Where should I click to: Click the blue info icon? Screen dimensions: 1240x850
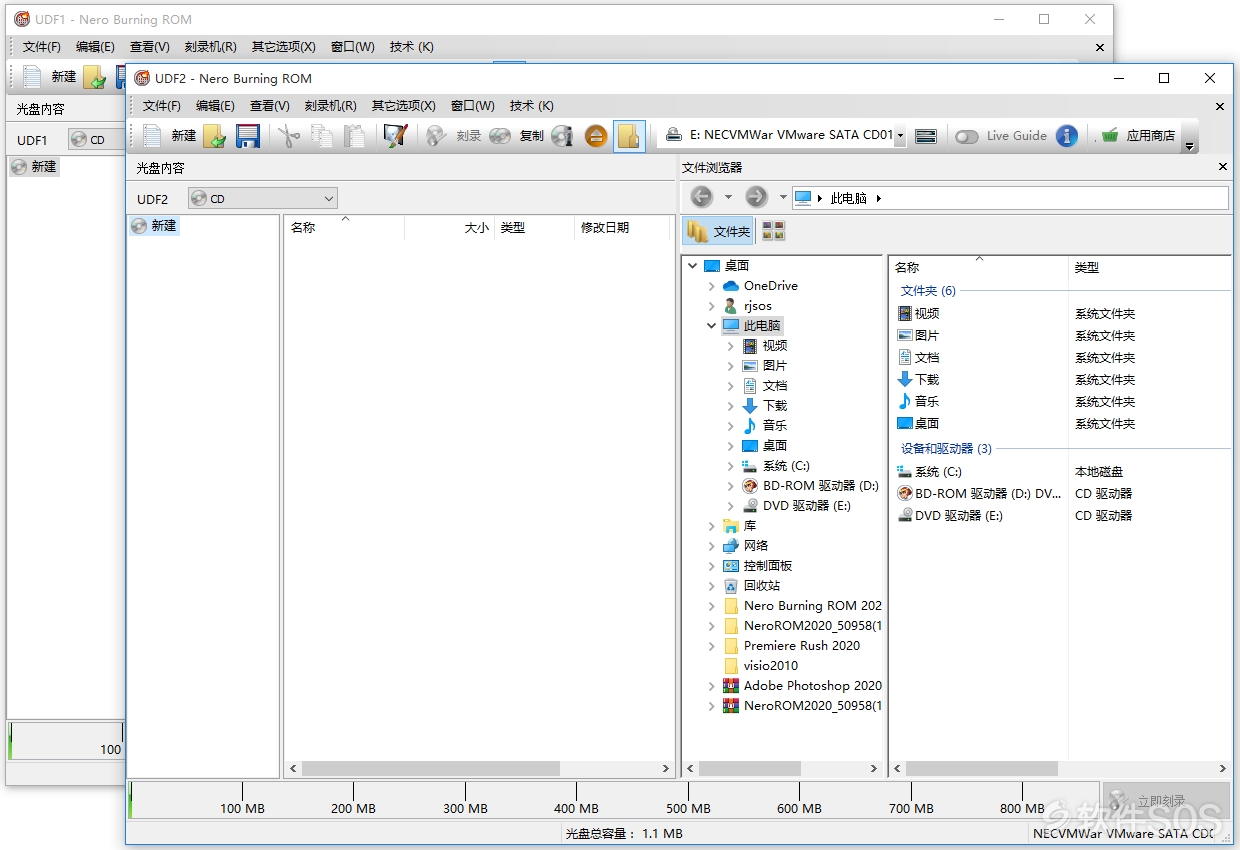(1067, 136)
